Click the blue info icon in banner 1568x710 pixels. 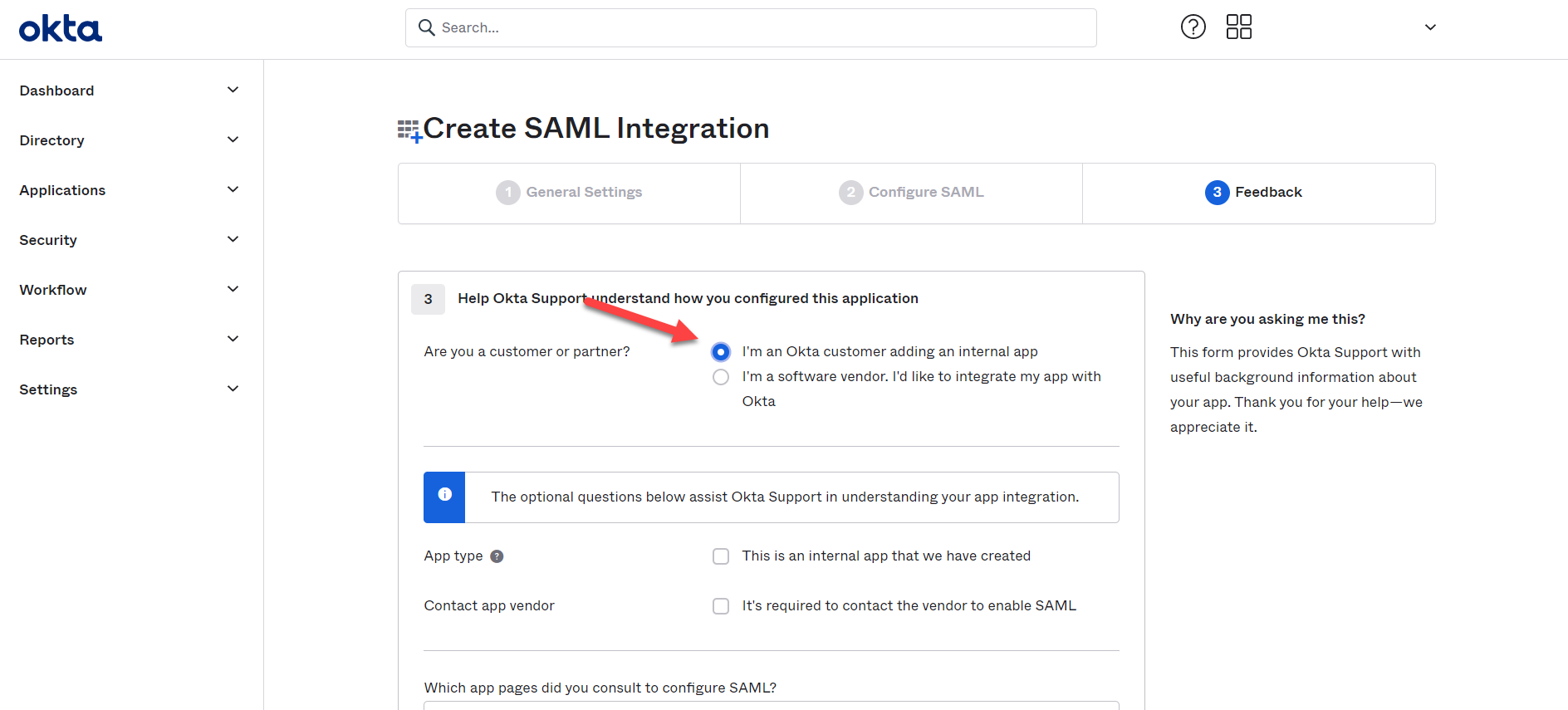pyautogui.click(x=445, y=495)
